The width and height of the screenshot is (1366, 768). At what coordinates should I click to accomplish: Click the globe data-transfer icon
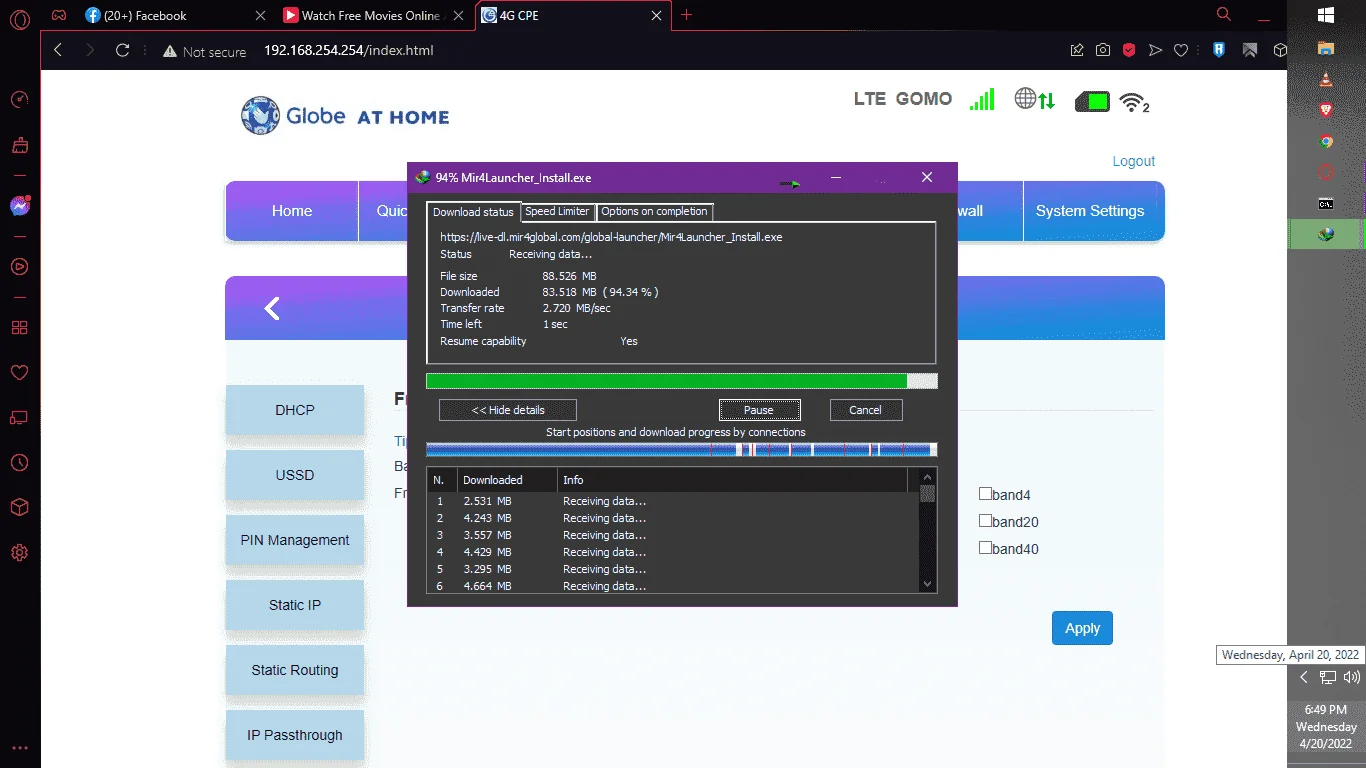[x=1035, y=100]
